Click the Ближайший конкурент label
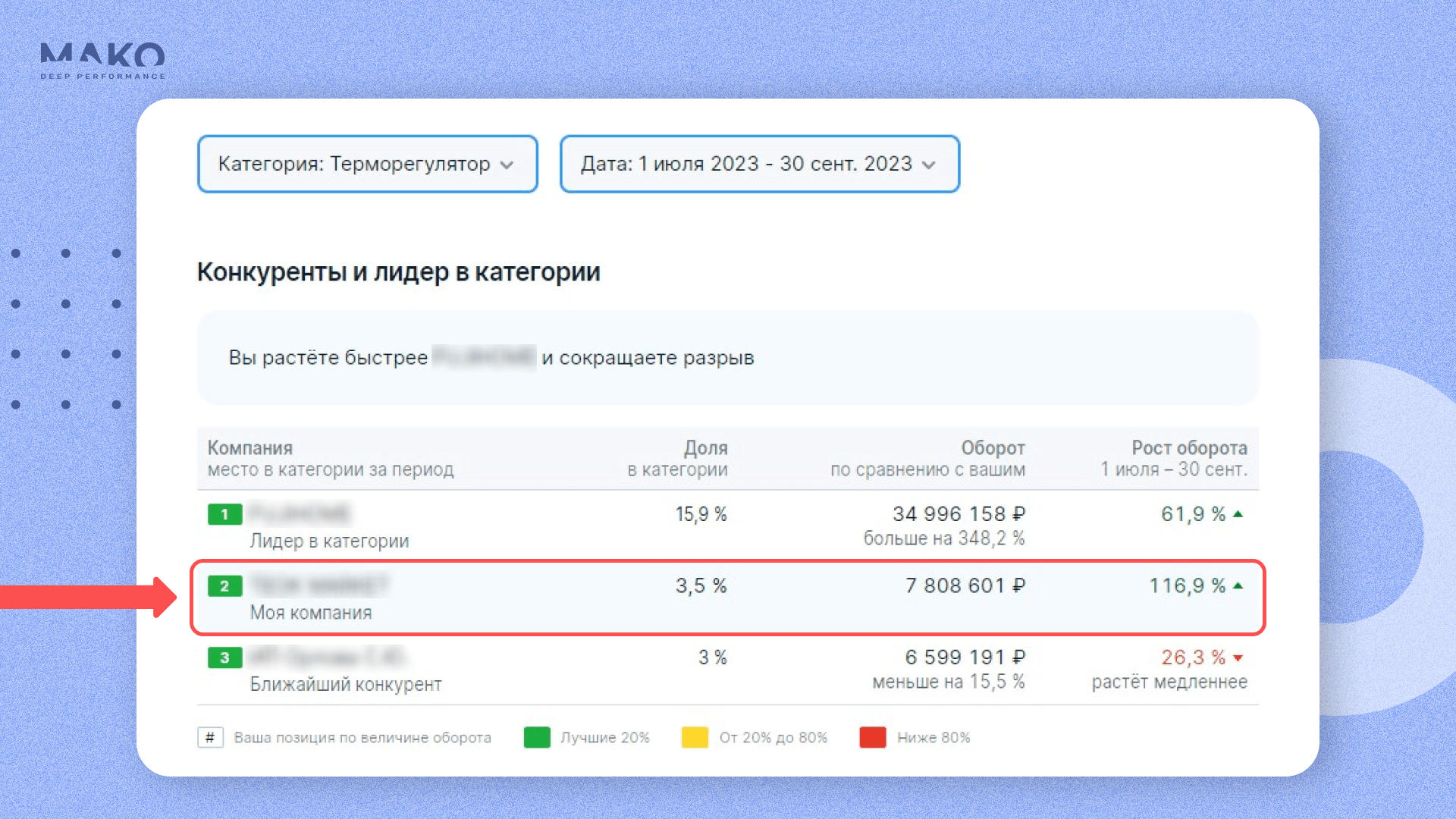Viewport: 1456px width, 819px height. [x=346, y=684]
